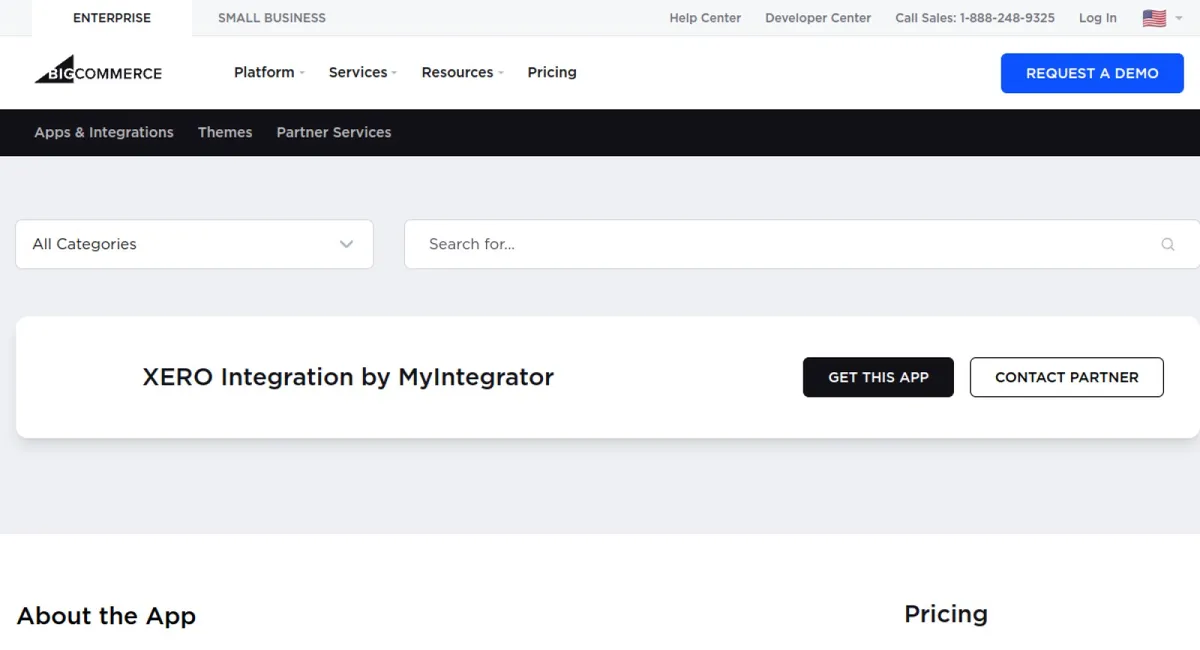Expand the Resources menu

pyautogui.click(x=458, y=72)
